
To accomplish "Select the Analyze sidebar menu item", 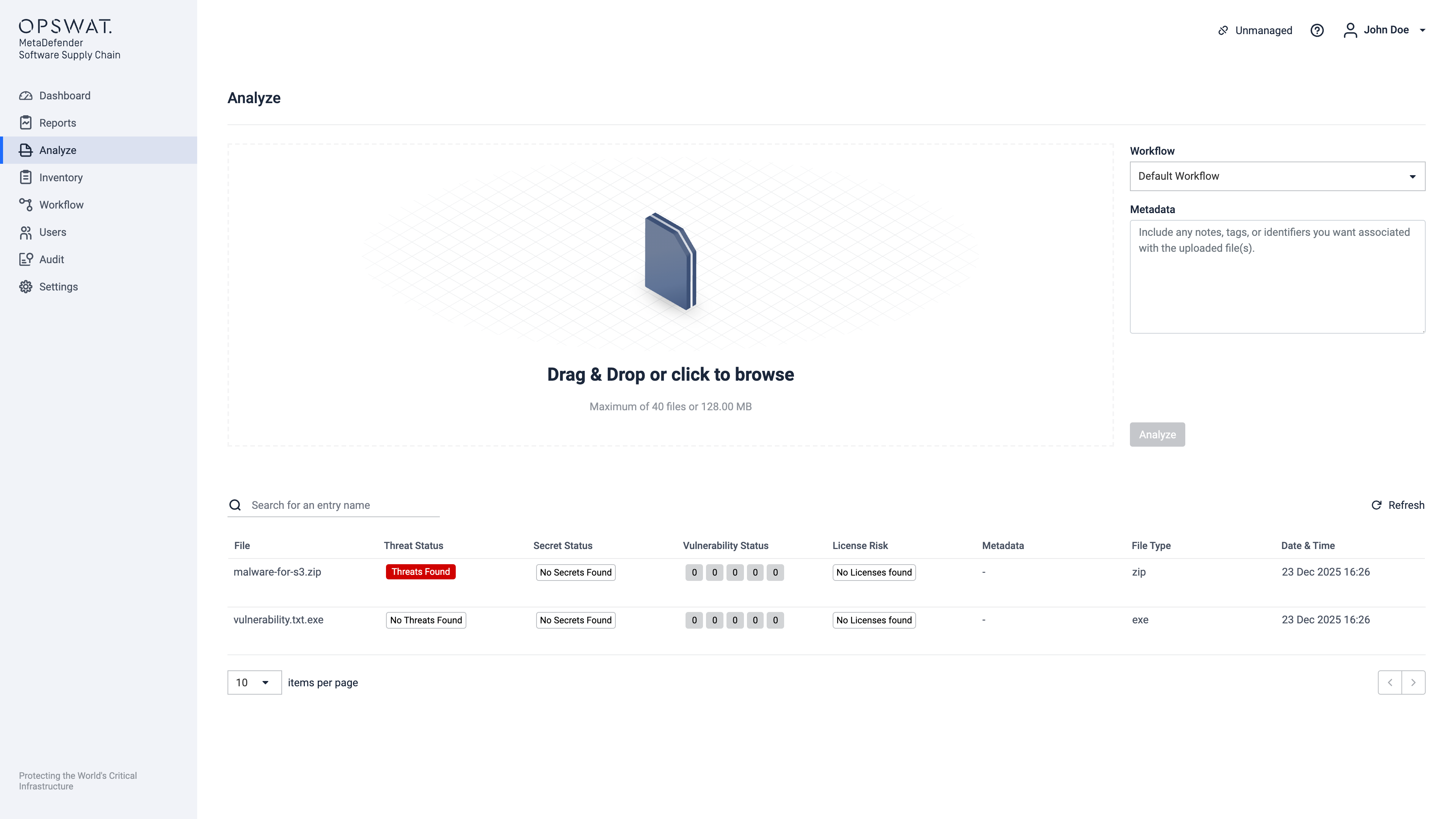I will pyautogui.click(x=58, y=151).
